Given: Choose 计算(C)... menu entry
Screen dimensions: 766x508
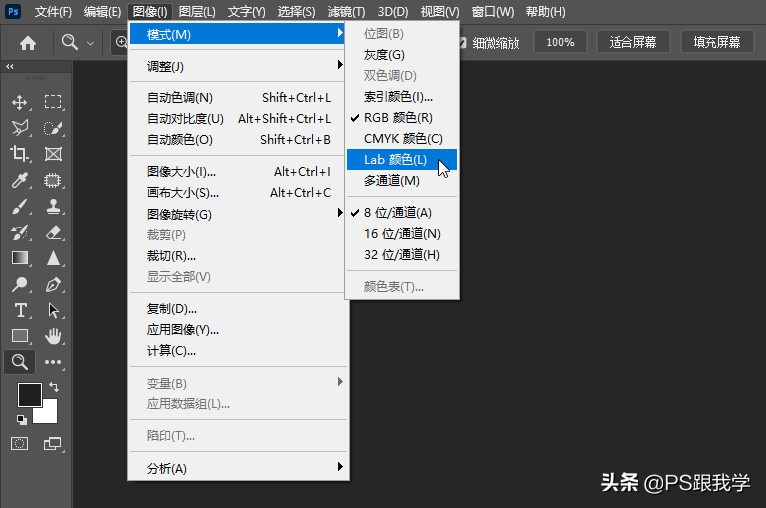Looking at the screenshot, I should (x=239, y=350).
